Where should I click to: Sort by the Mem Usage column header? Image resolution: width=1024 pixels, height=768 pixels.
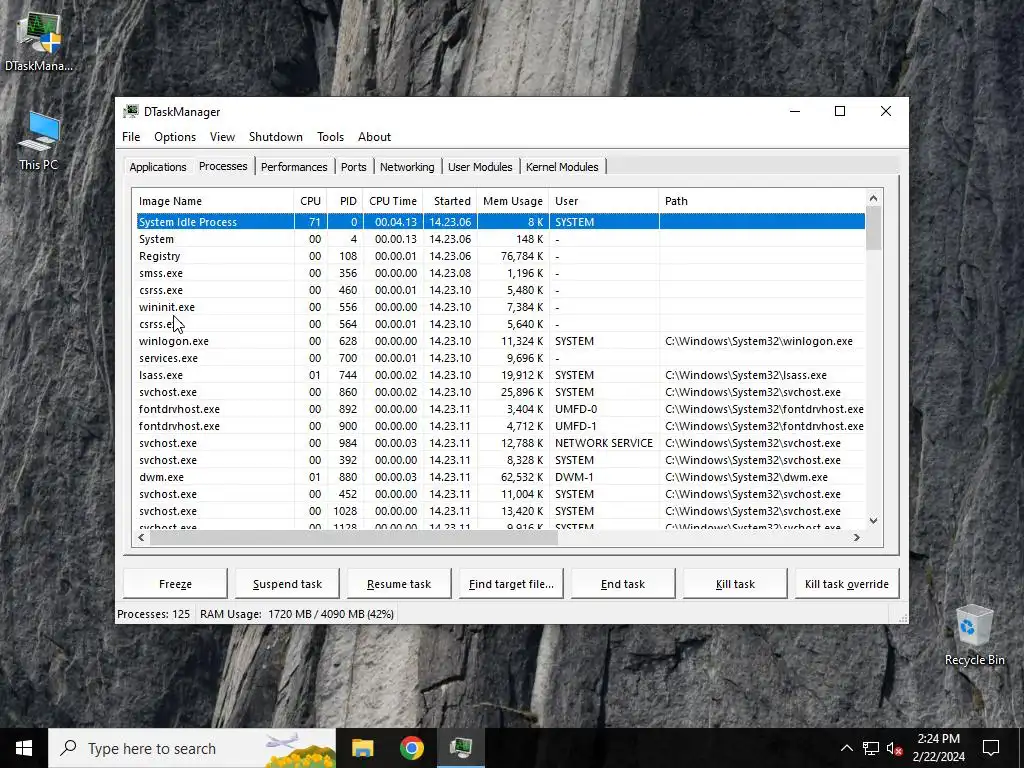(x=513, y=201)
